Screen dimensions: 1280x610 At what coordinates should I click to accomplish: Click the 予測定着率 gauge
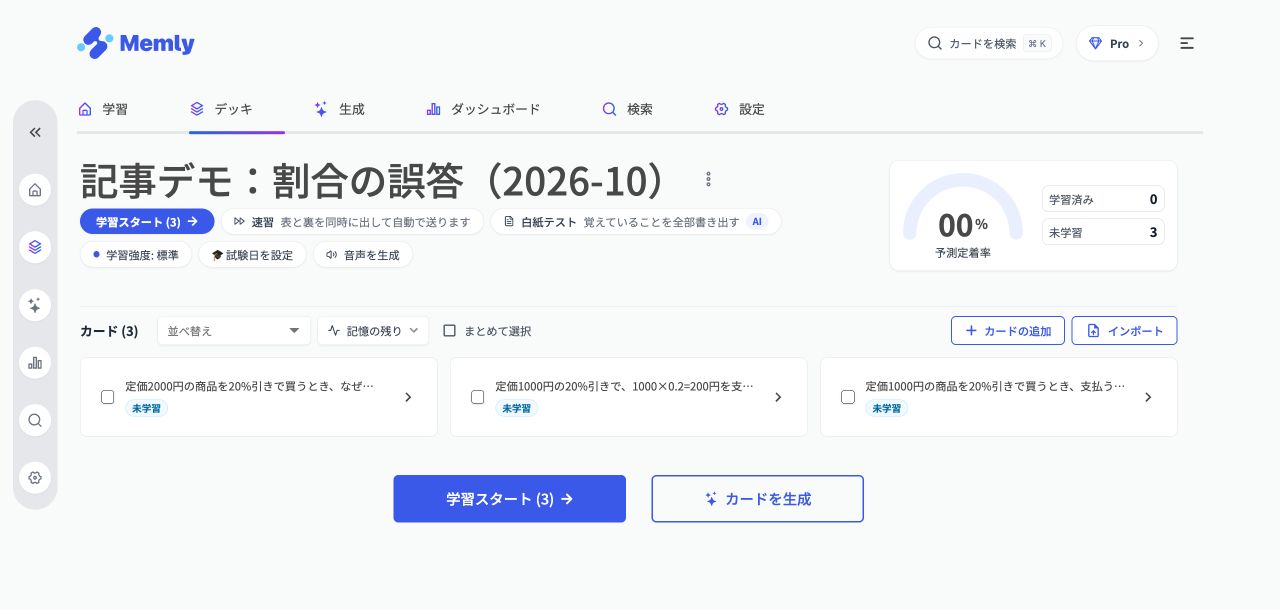pos(963,218)
